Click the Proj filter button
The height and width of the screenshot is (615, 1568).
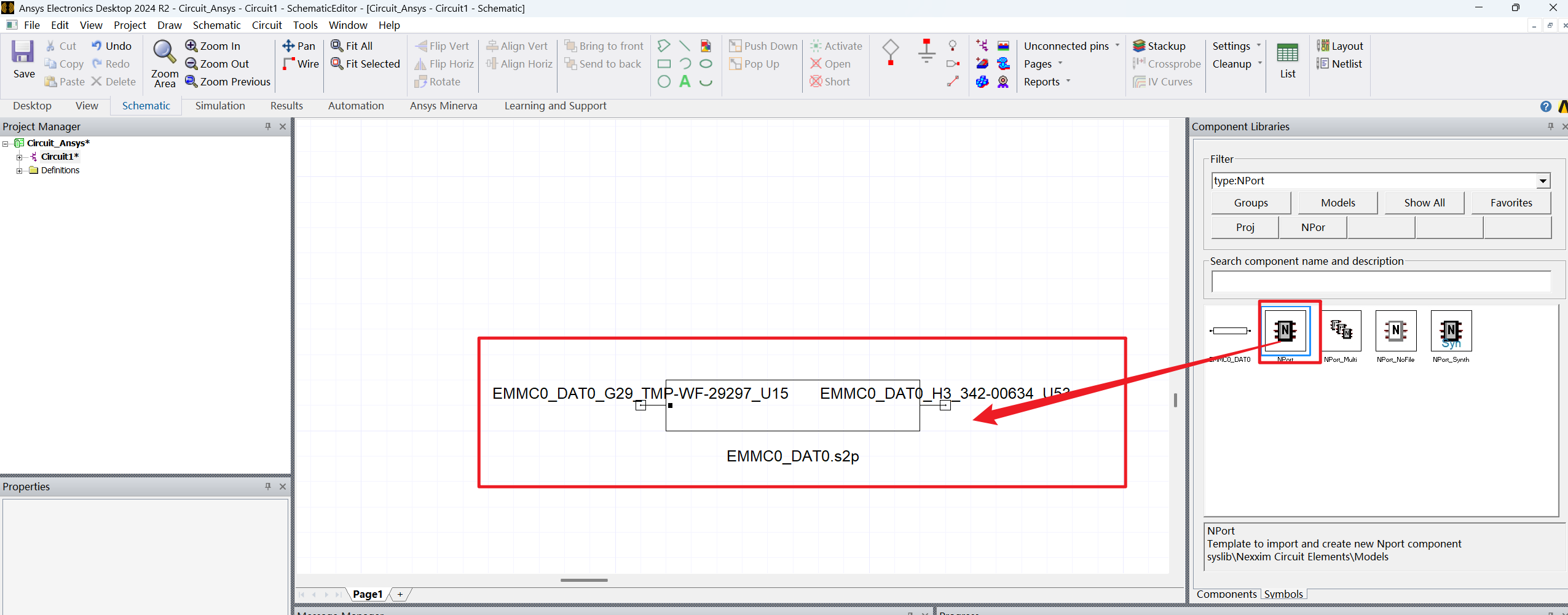click(1245, 227)
